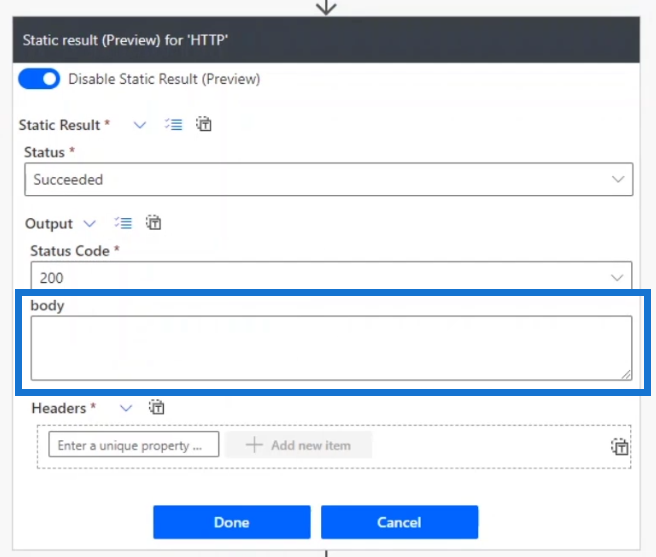Click the delete icon beside Headers

tap(157, 407)
